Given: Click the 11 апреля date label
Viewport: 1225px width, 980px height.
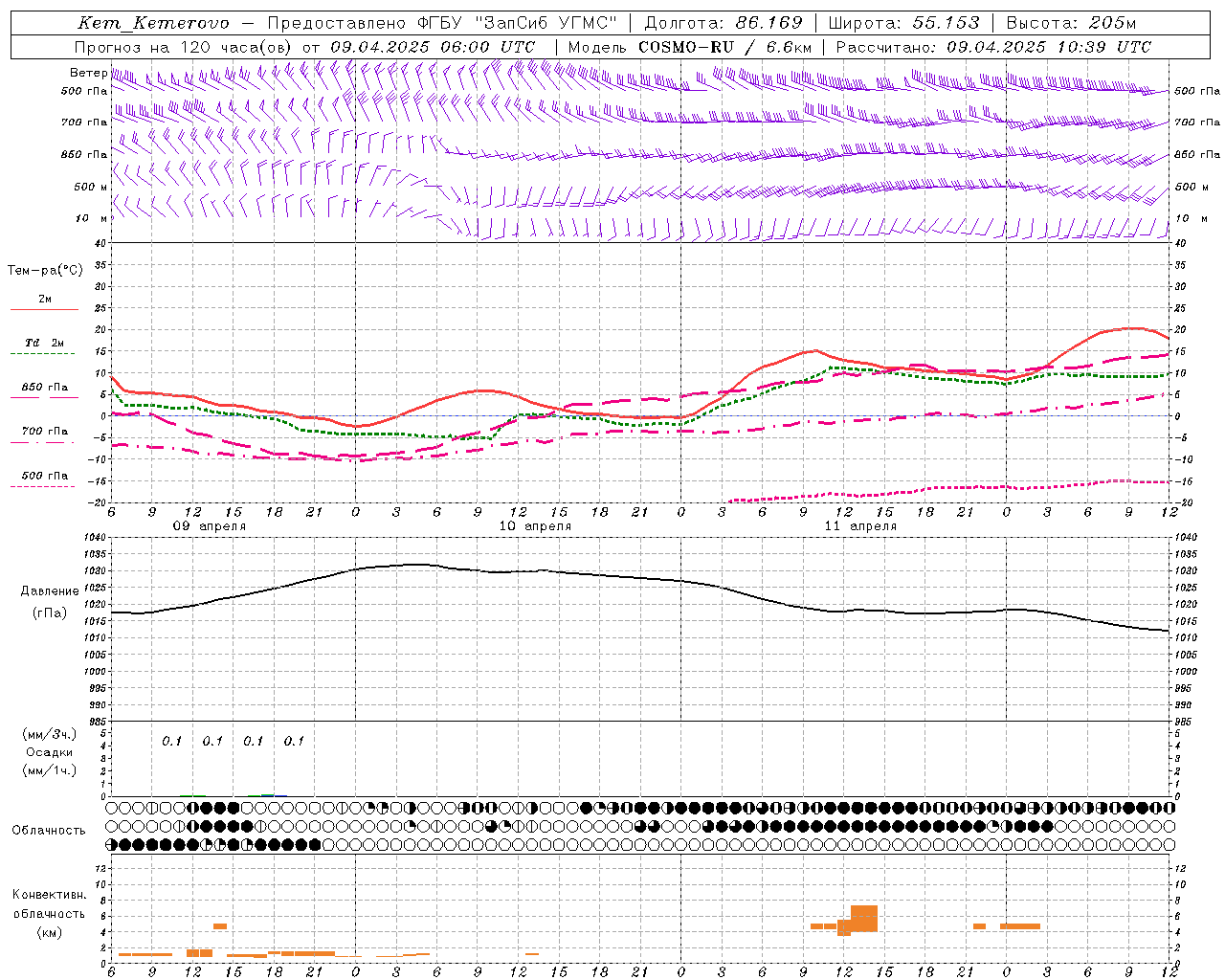Looking at the screenshot, I should [860, 526].
